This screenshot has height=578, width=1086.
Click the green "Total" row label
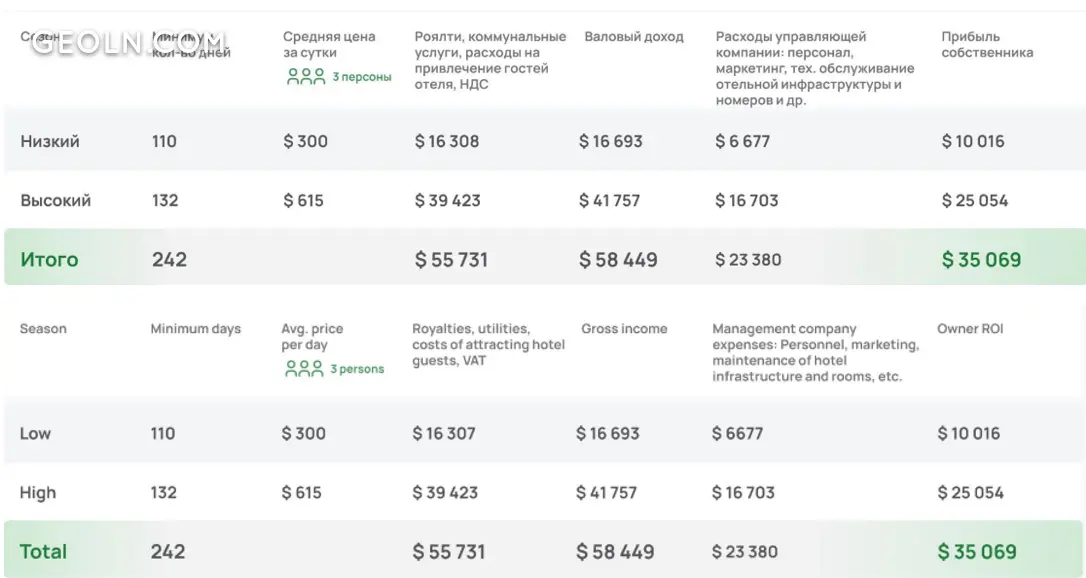[44, 551]
